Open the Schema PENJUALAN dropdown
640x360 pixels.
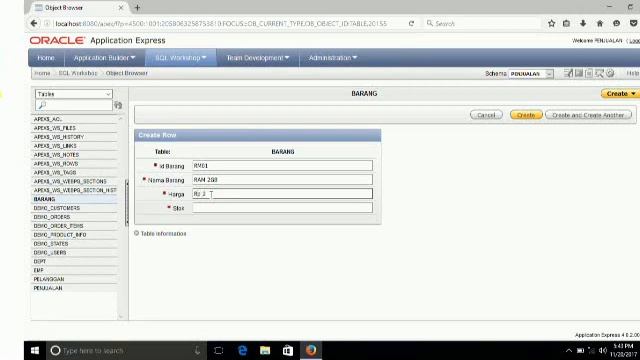tap(531, 74)
